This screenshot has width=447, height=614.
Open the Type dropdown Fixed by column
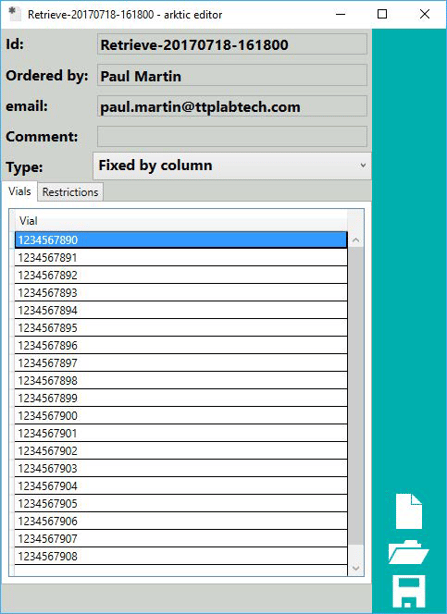[x=232, y=166]
